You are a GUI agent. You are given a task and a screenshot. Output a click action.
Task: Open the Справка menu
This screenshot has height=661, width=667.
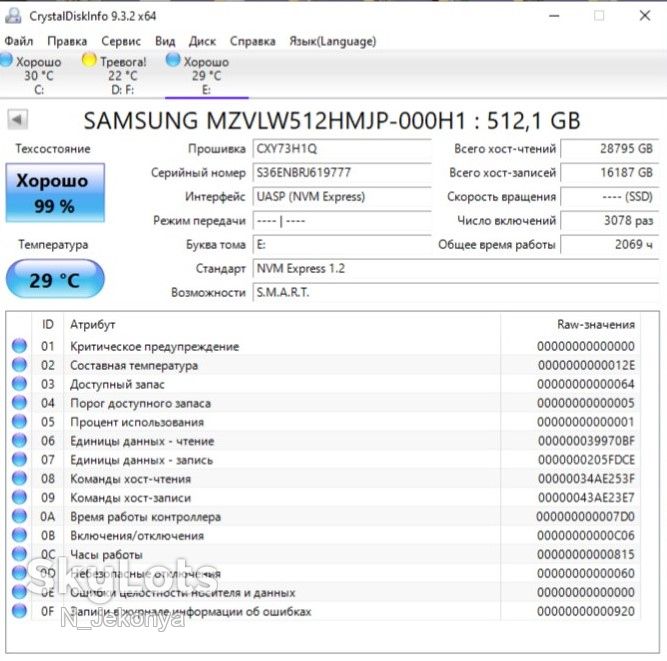[253, 41]
